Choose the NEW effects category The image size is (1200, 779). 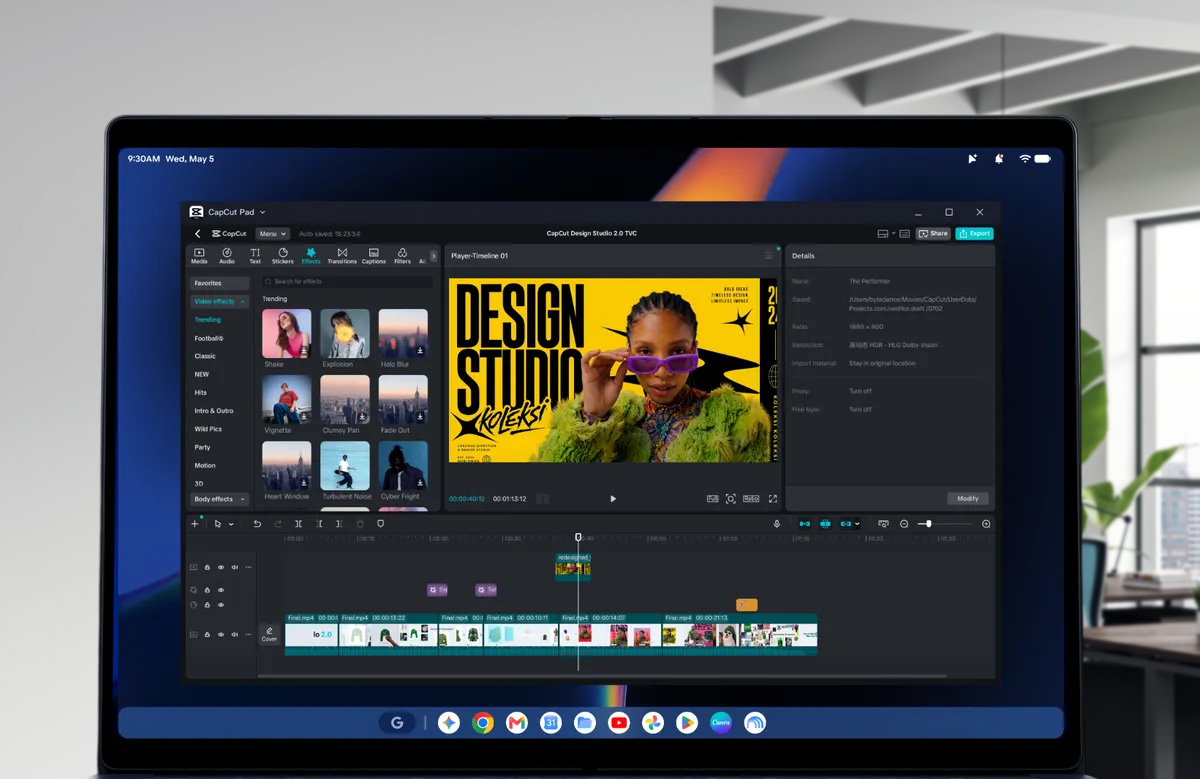pyautogui.click(x=202, y=374)
